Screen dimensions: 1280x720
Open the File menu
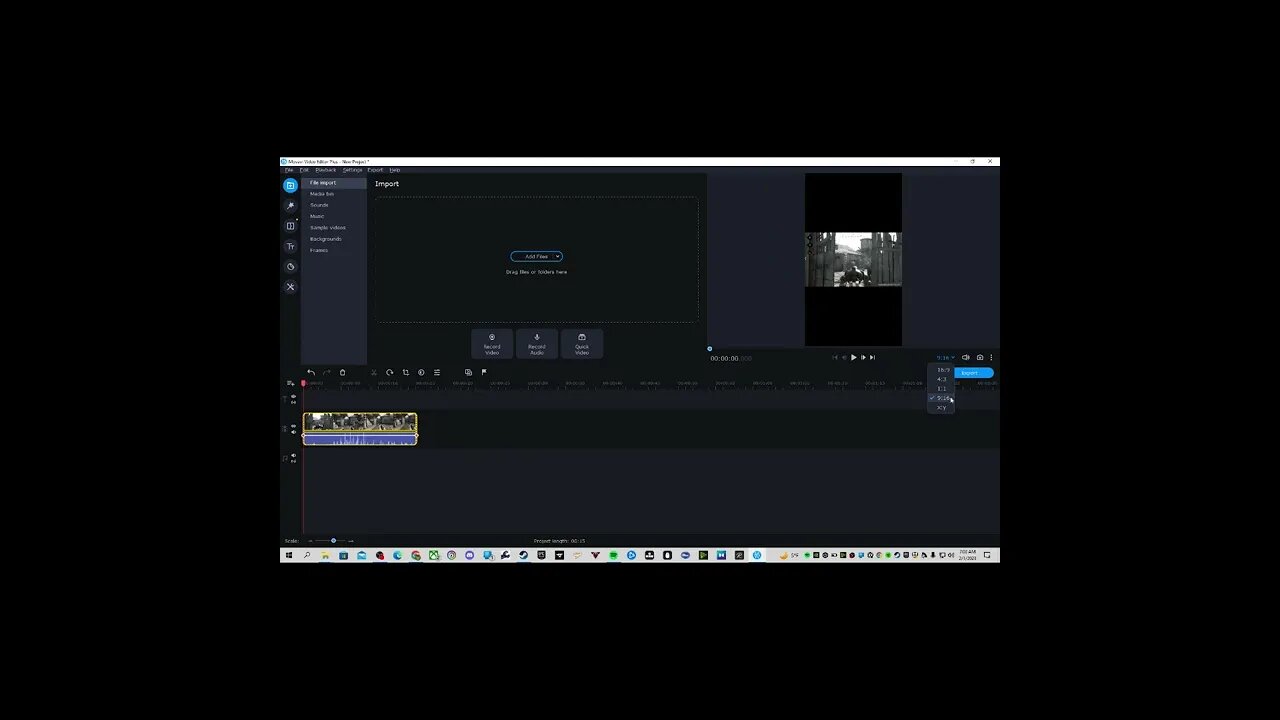pos(289,170)
